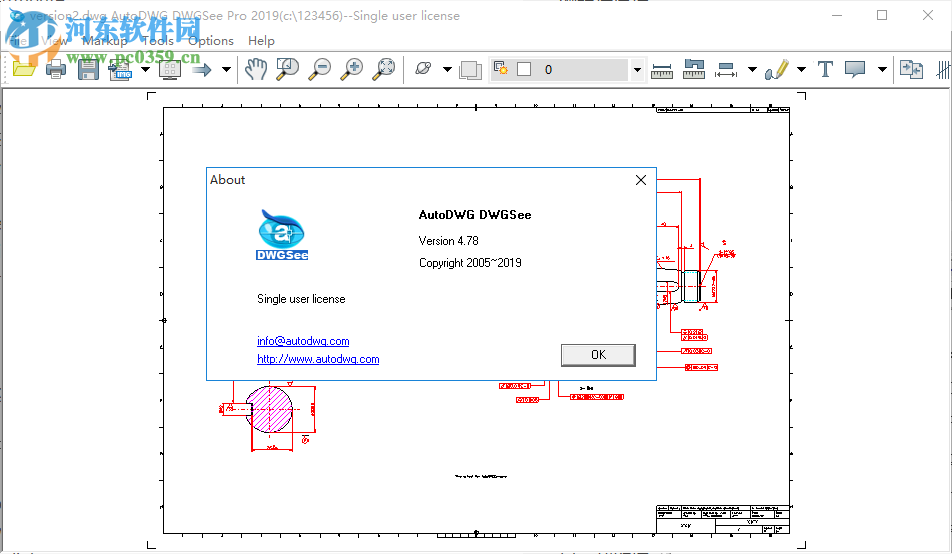This screenshot has width=952, height=554.
Task: Click the stacked layouts icon
Action: 471,70
